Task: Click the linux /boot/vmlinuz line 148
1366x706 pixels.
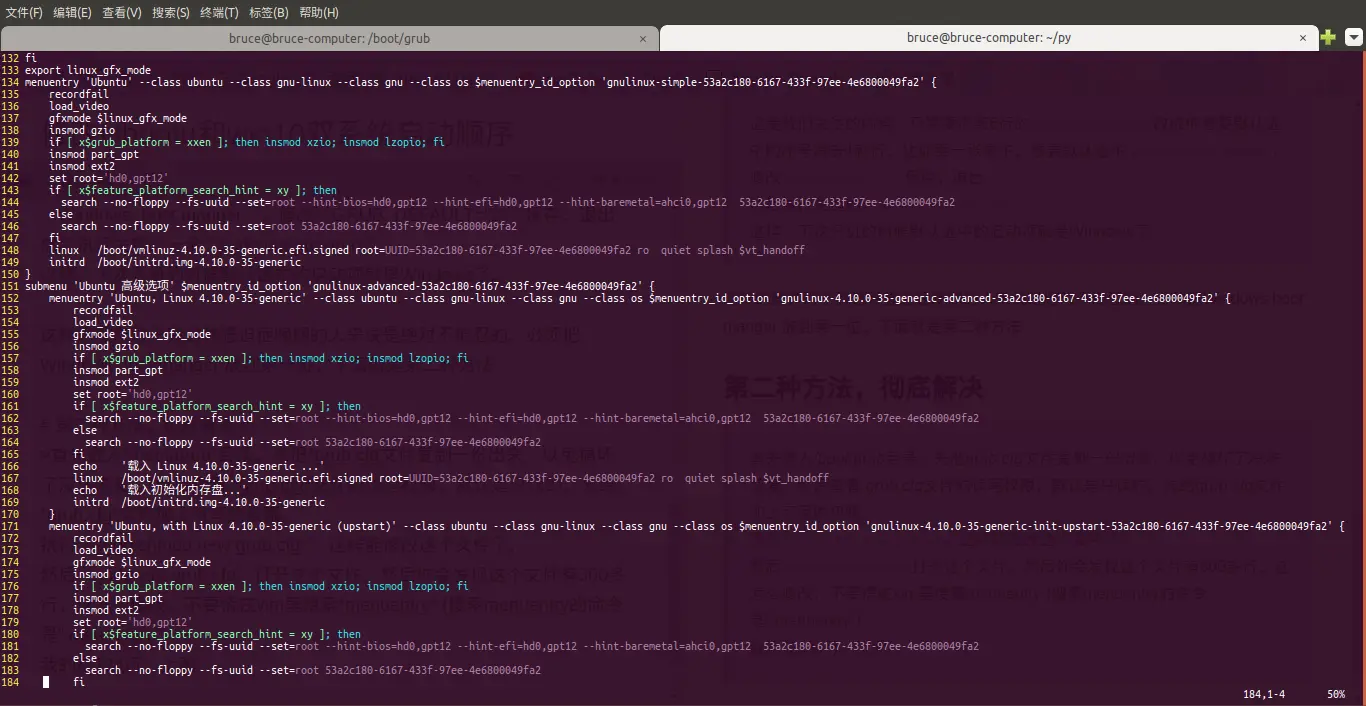Action: [x=427, y=250]
